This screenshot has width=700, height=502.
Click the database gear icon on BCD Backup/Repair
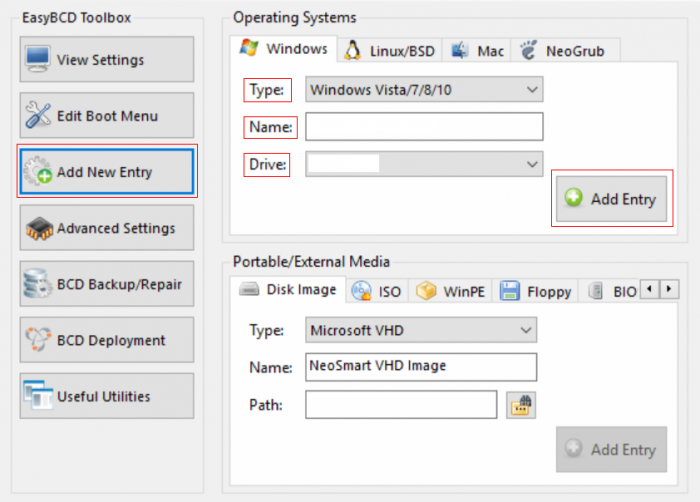tap(38, 284)
